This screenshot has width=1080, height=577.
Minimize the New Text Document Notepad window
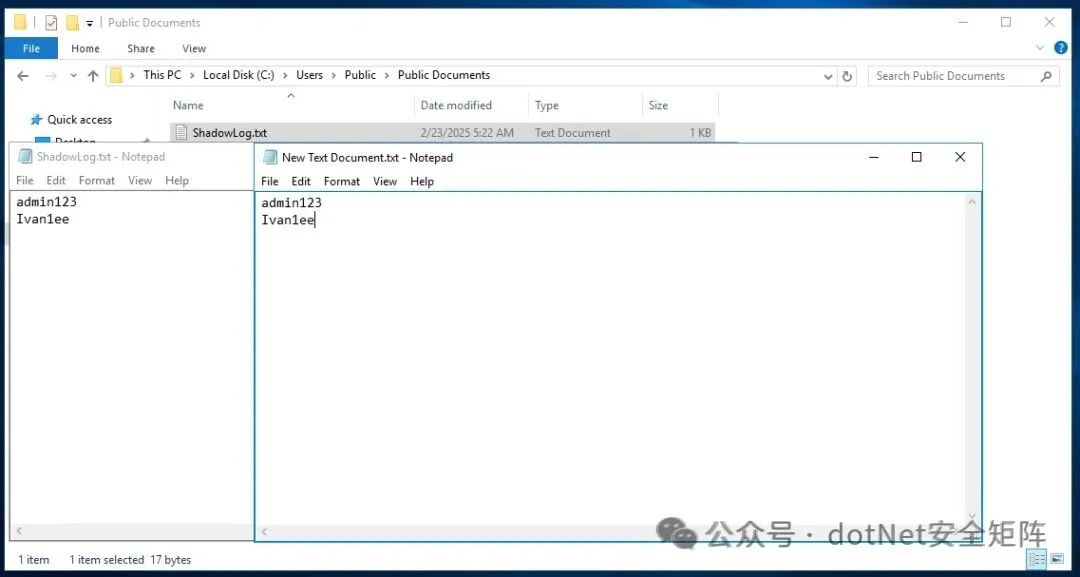(x=873, y=158)
